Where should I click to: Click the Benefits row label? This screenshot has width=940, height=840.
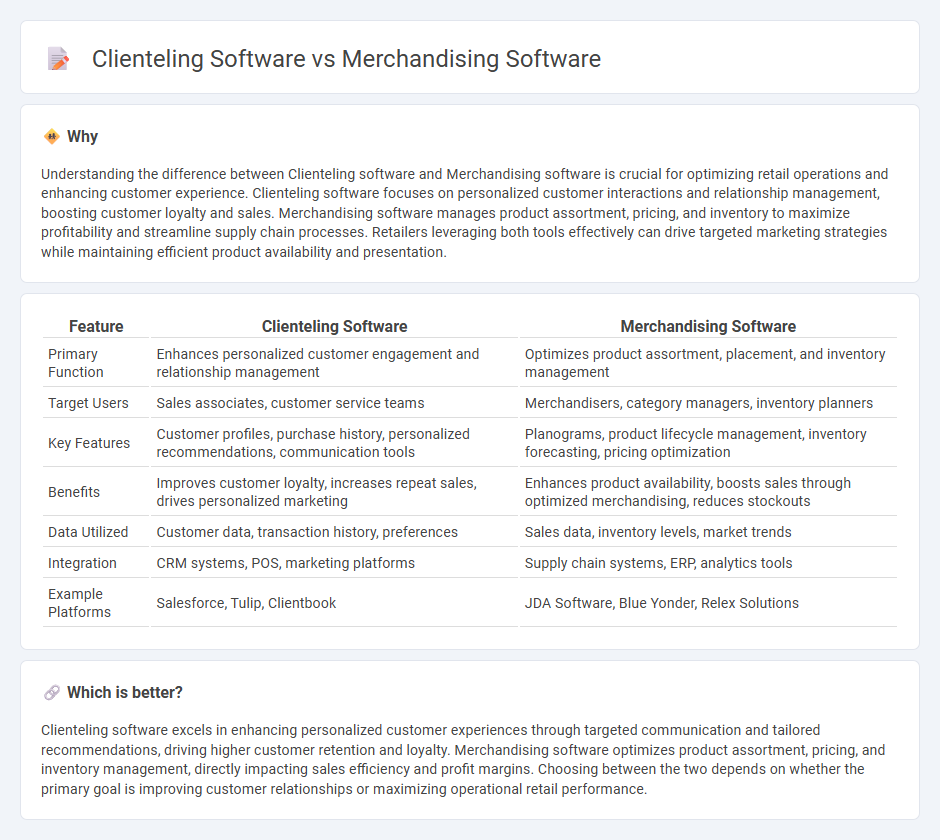click(x=74, y=492)
